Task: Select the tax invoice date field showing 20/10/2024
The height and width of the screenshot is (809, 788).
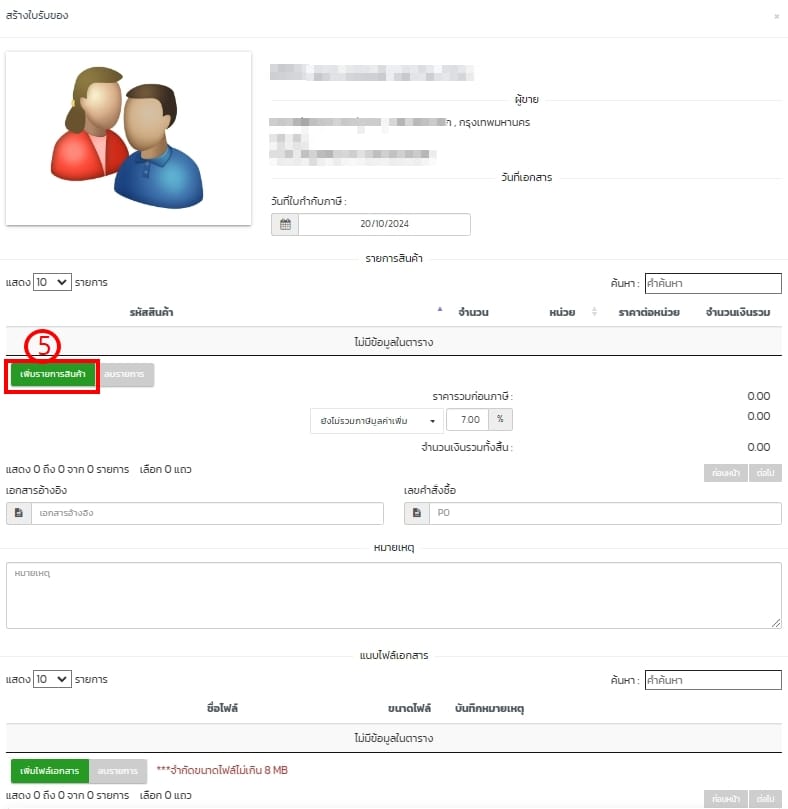Action: coord(384,225)
